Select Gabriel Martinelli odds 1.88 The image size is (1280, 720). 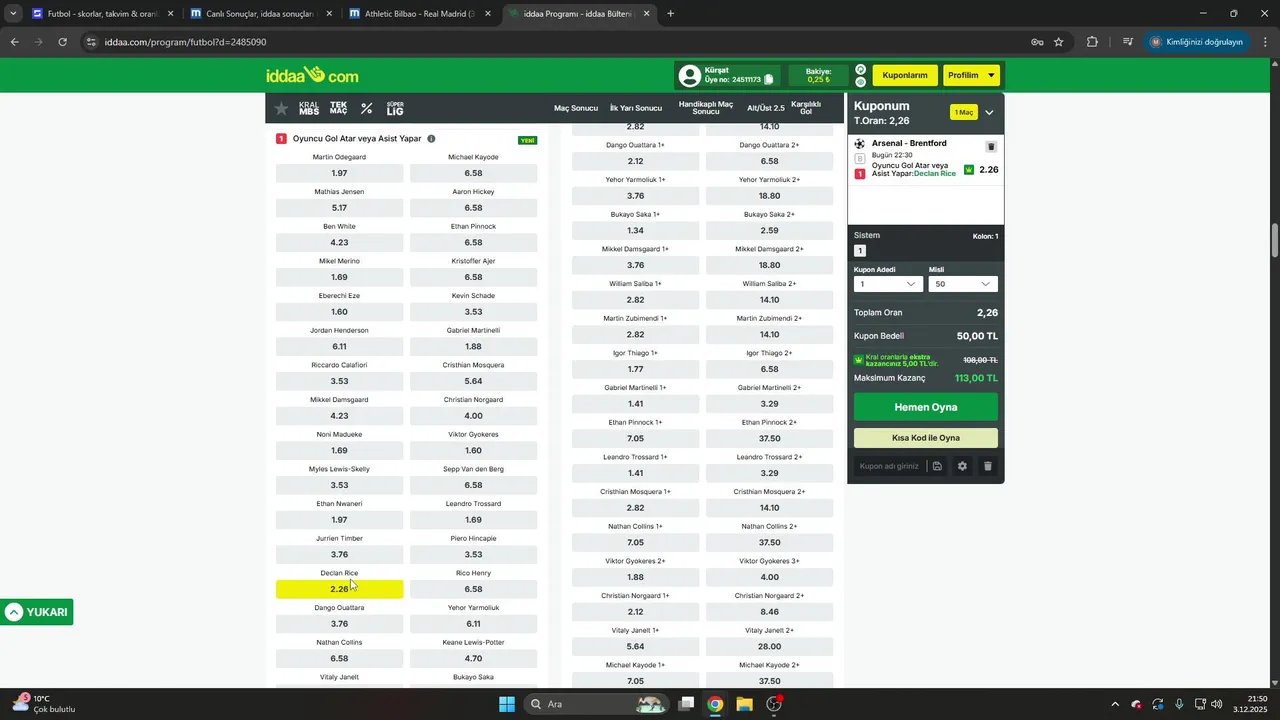[473, 347]
